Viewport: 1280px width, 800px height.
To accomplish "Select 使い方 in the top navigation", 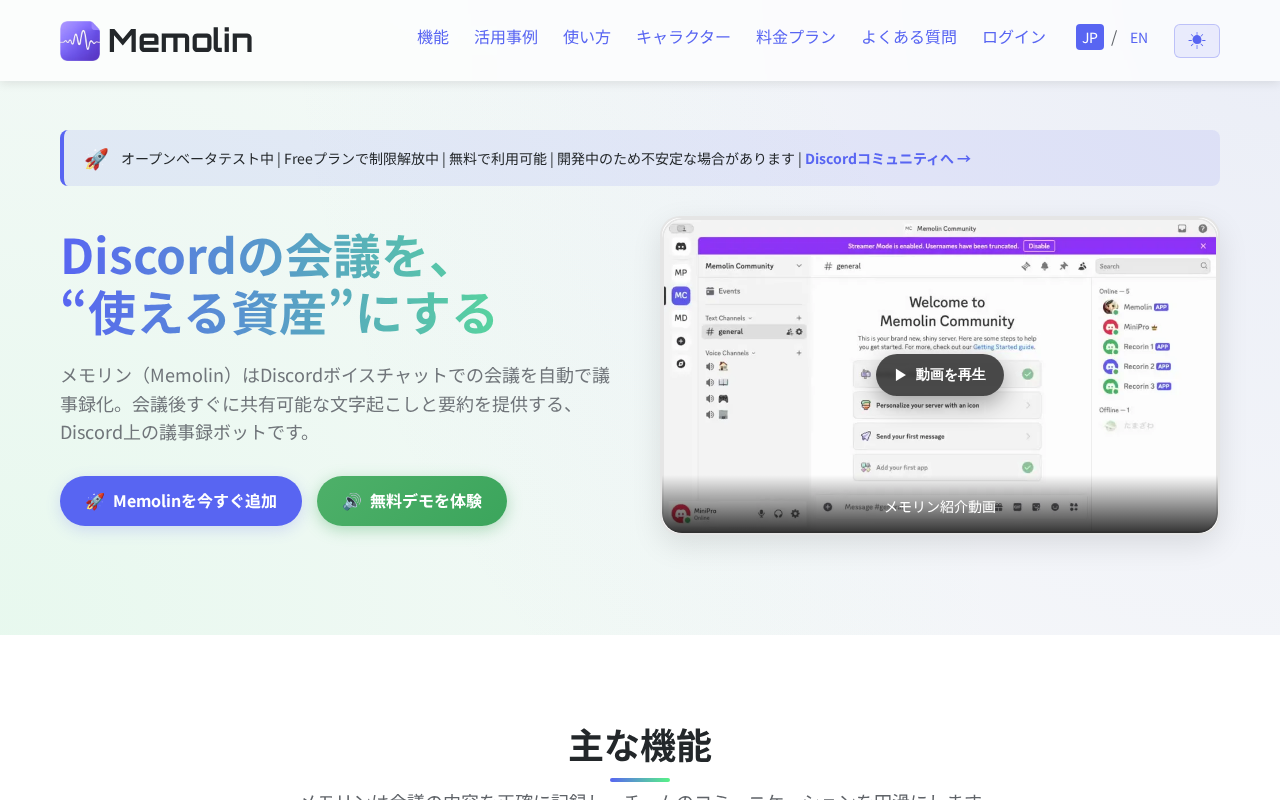I will (587, 38).
